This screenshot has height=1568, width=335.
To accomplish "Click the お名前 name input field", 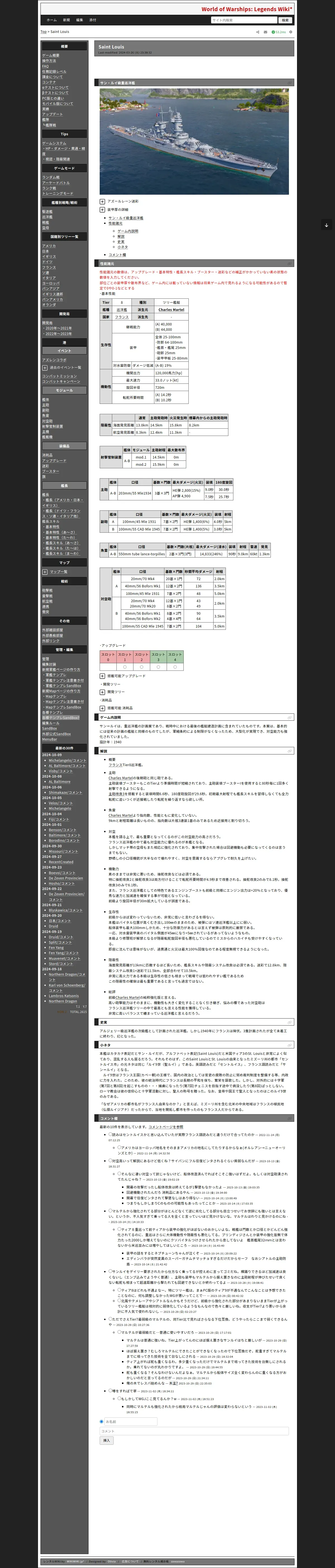I will [x=131, y=1422].
